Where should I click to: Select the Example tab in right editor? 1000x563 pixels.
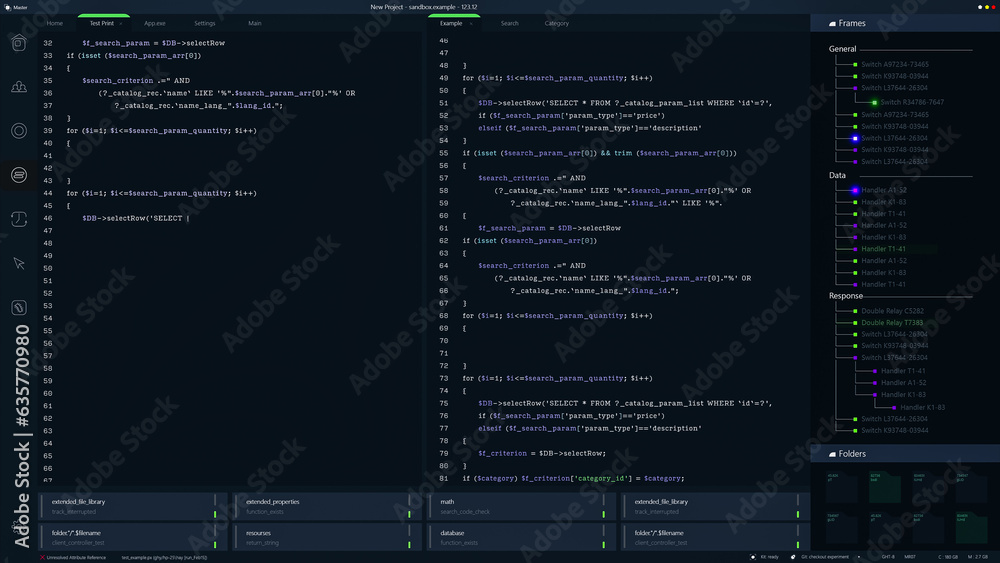pyautogui.click(x=451, y=23)
